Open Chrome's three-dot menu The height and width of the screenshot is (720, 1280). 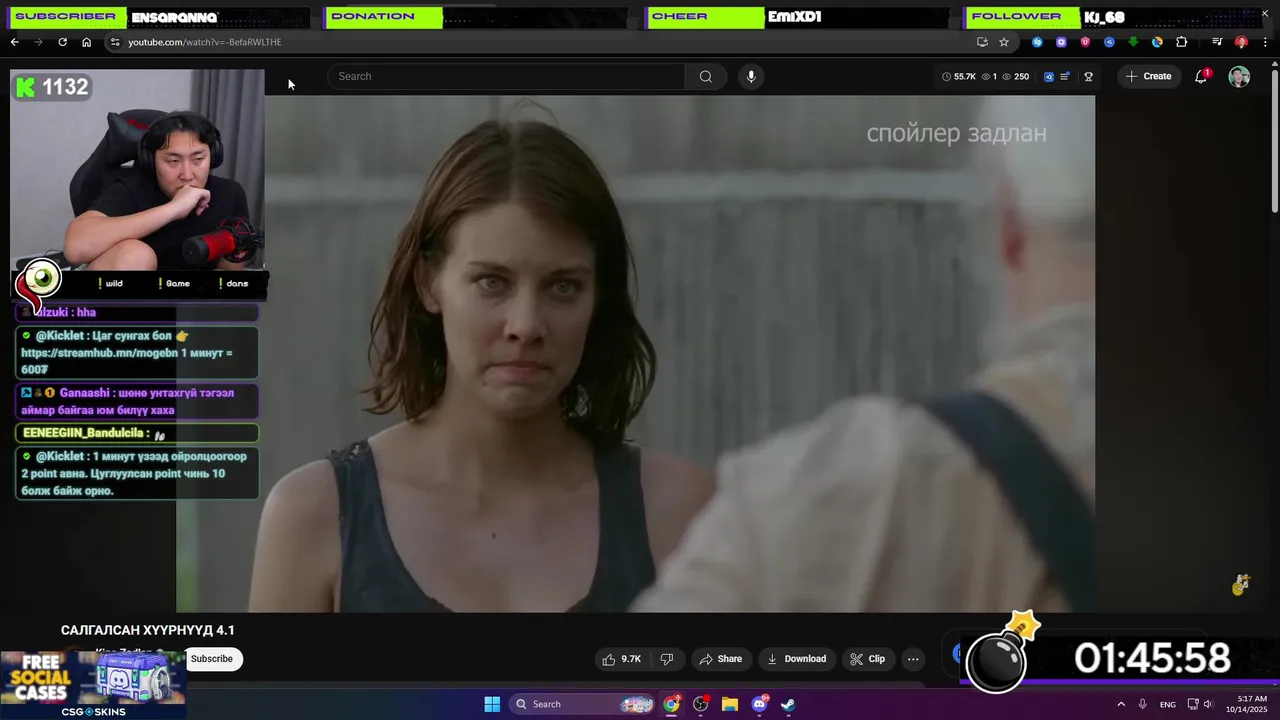(x=1264, y=42)
